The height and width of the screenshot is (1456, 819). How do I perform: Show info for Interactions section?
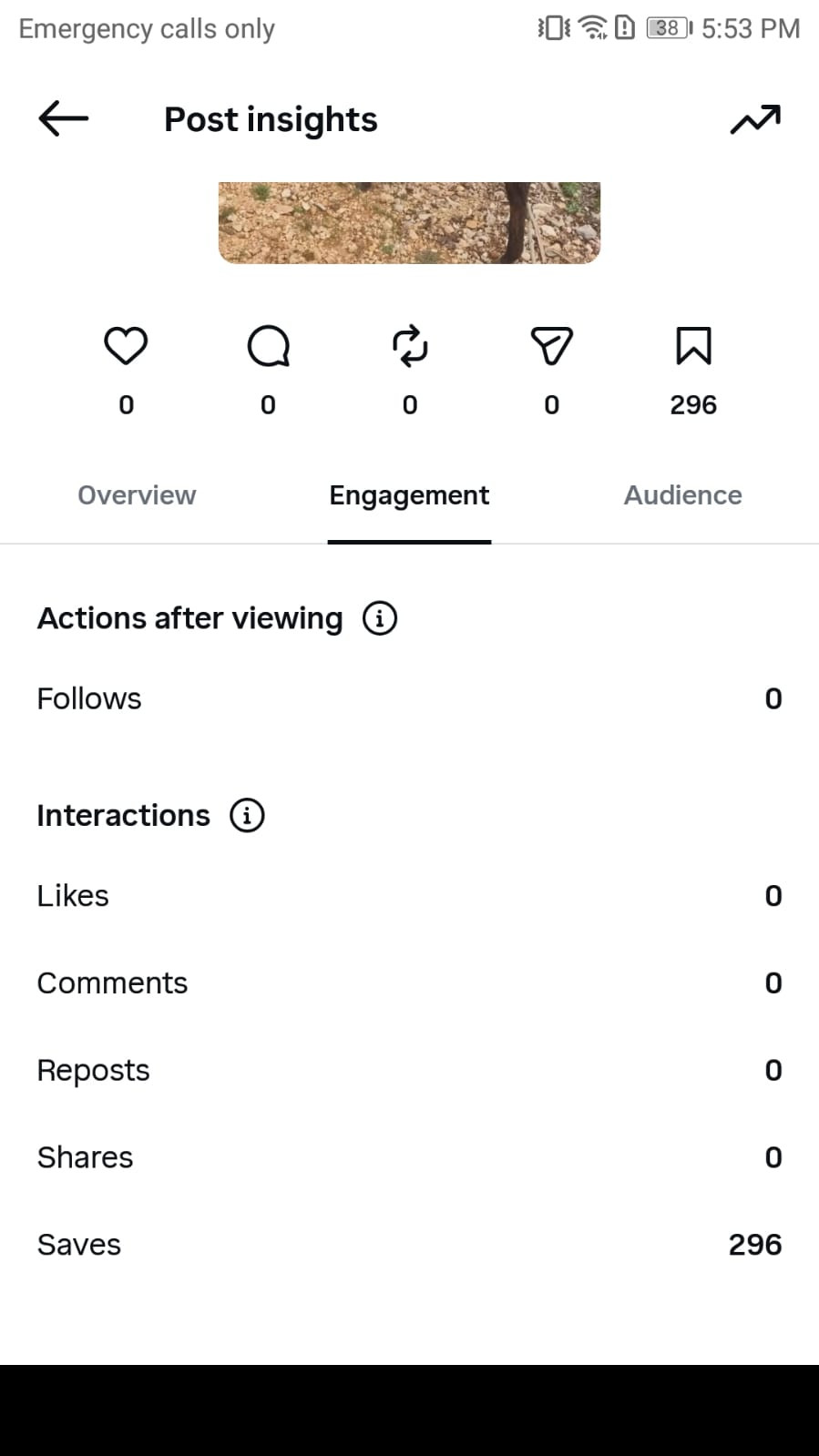tap(247, 815)
